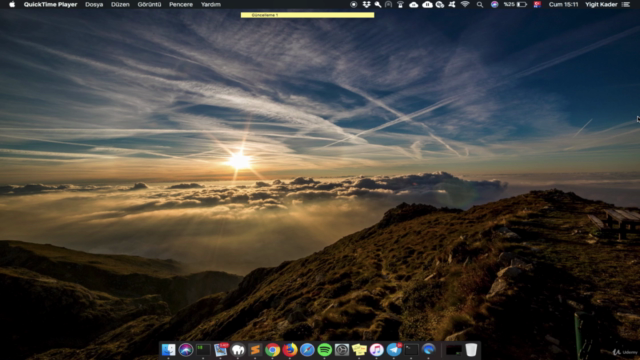640x360 pixels.
Task: Open the Terminal icon next to Telegram
Action: (411, 350)
